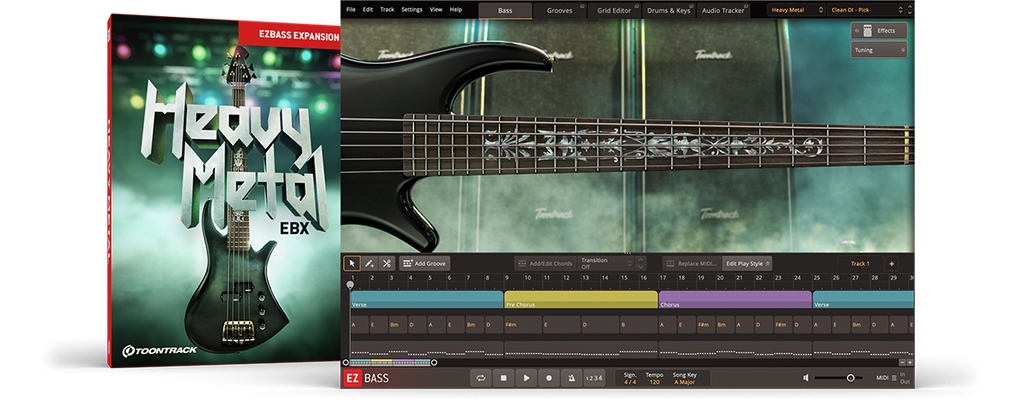
Task: Toggle the 1234 count-in button
Action: [x=594, y=377]
